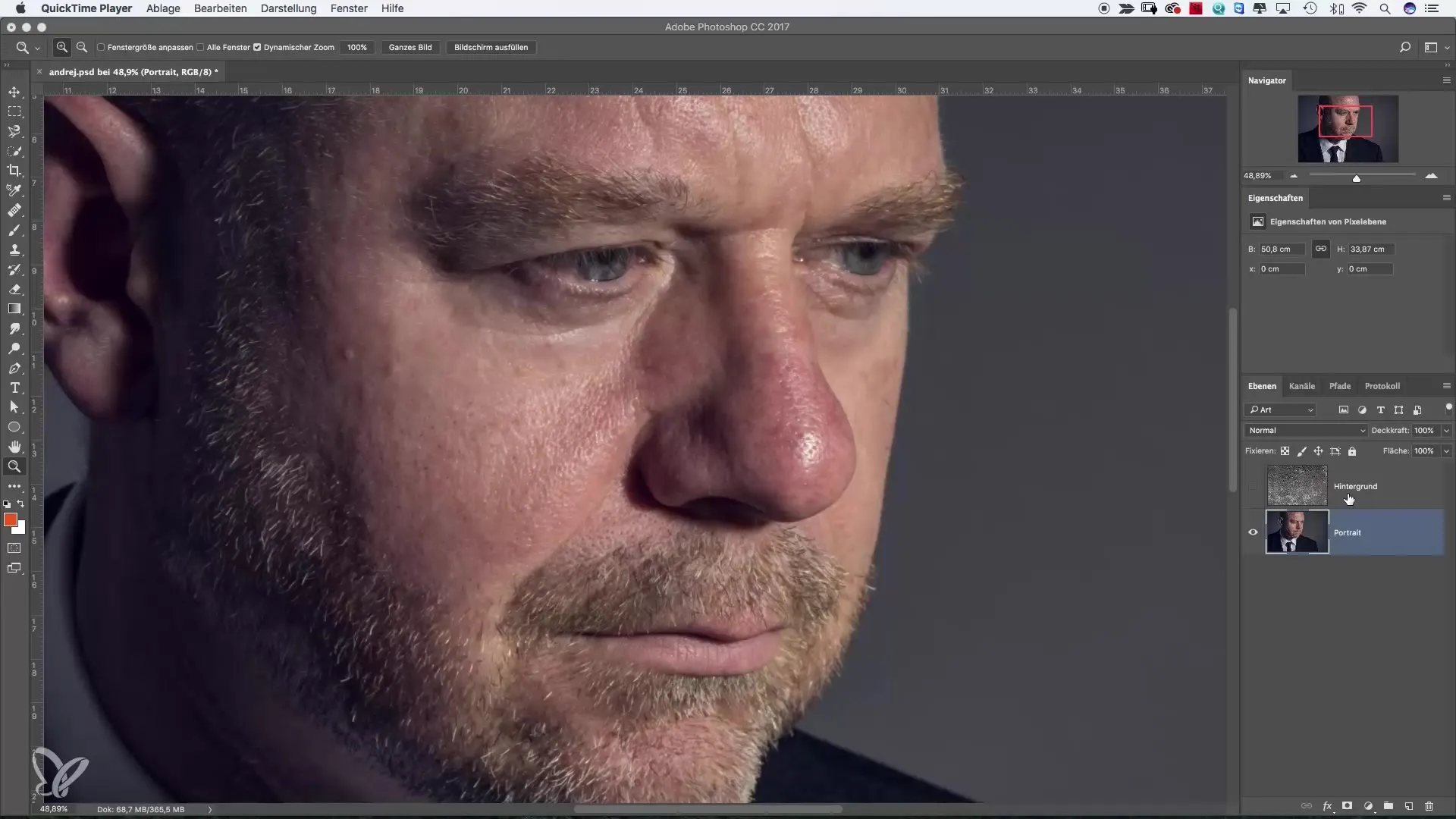This screenshot has width=1456, height=819.
Task: Open the layer filter Art dropdown
Action: (x=1281, y=409)
